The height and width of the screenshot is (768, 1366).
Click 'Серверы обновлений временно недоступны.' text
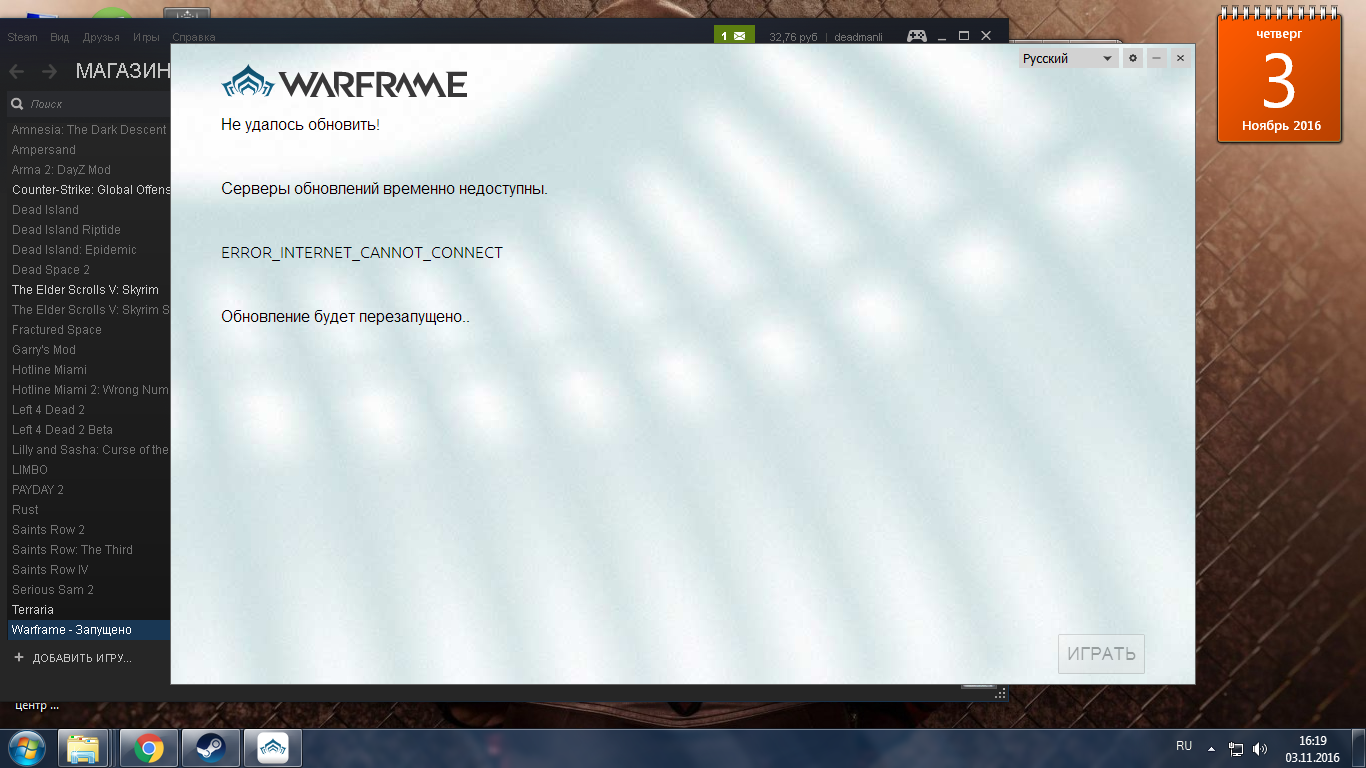coord(384,189)
